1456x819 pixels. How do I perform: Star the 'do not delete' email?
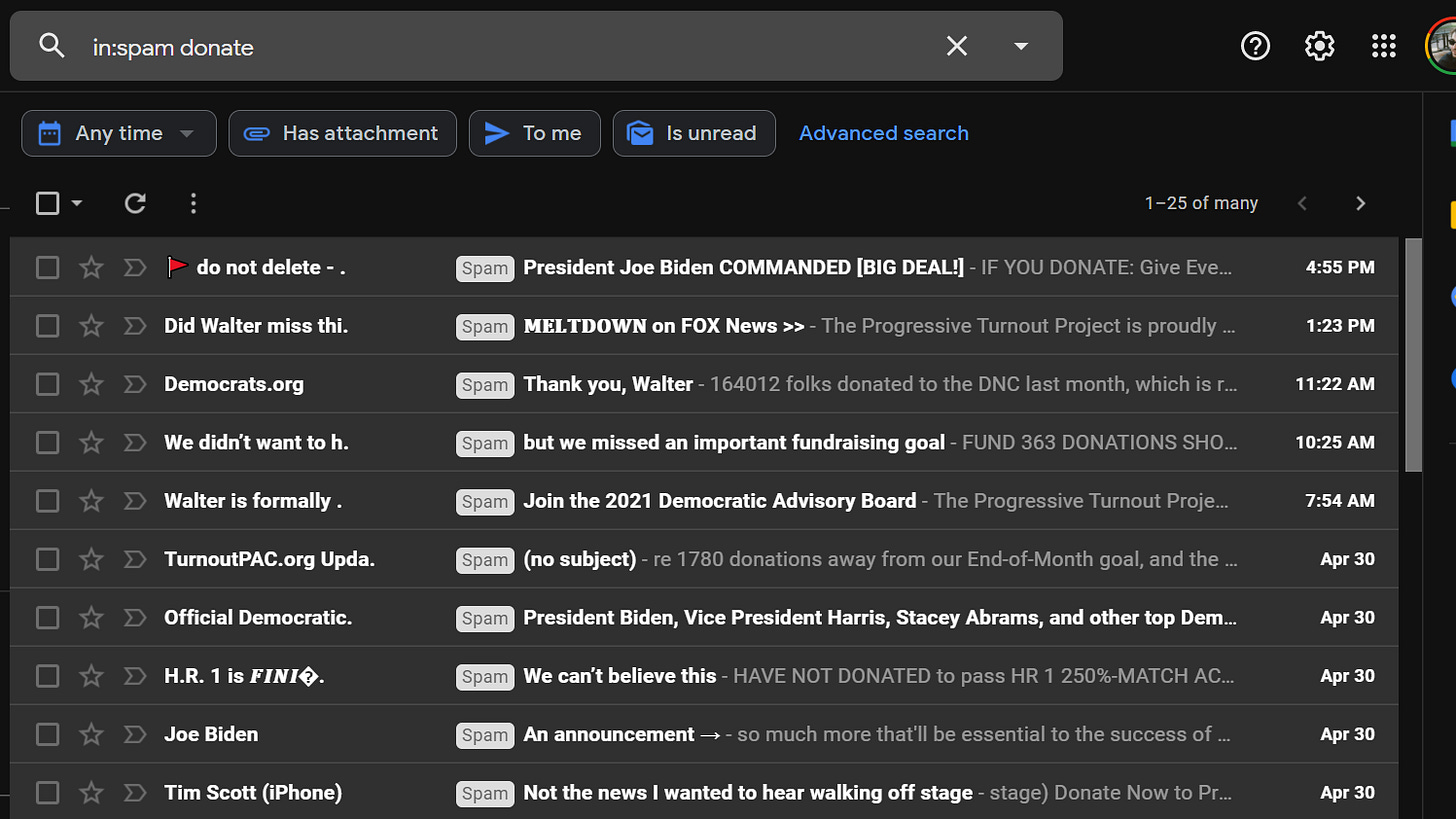(91, 267)
